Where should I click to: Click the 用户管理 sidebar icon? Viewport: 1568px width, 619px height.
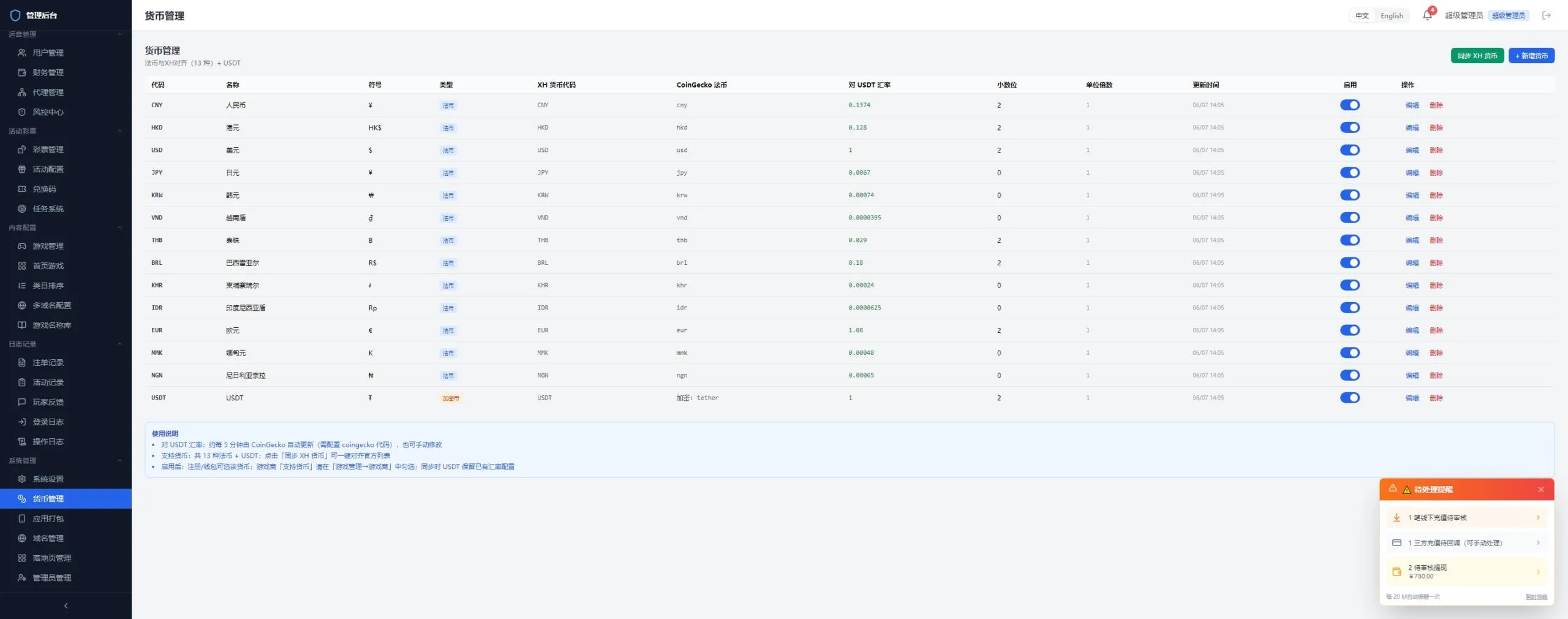[22, 53]
